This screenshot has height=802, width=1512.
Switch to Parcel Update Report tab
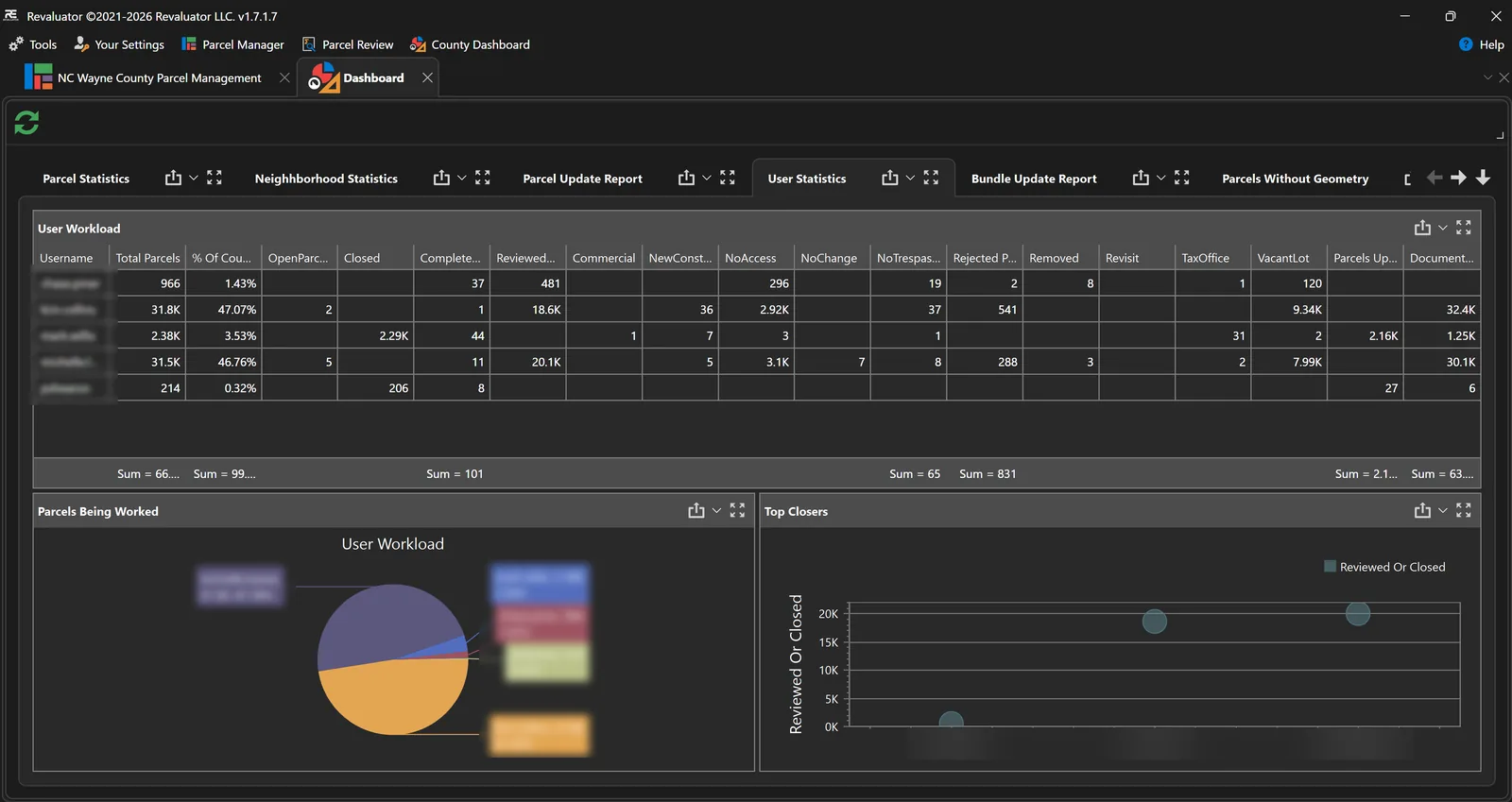pyautogui.click(x=582, y=179)
